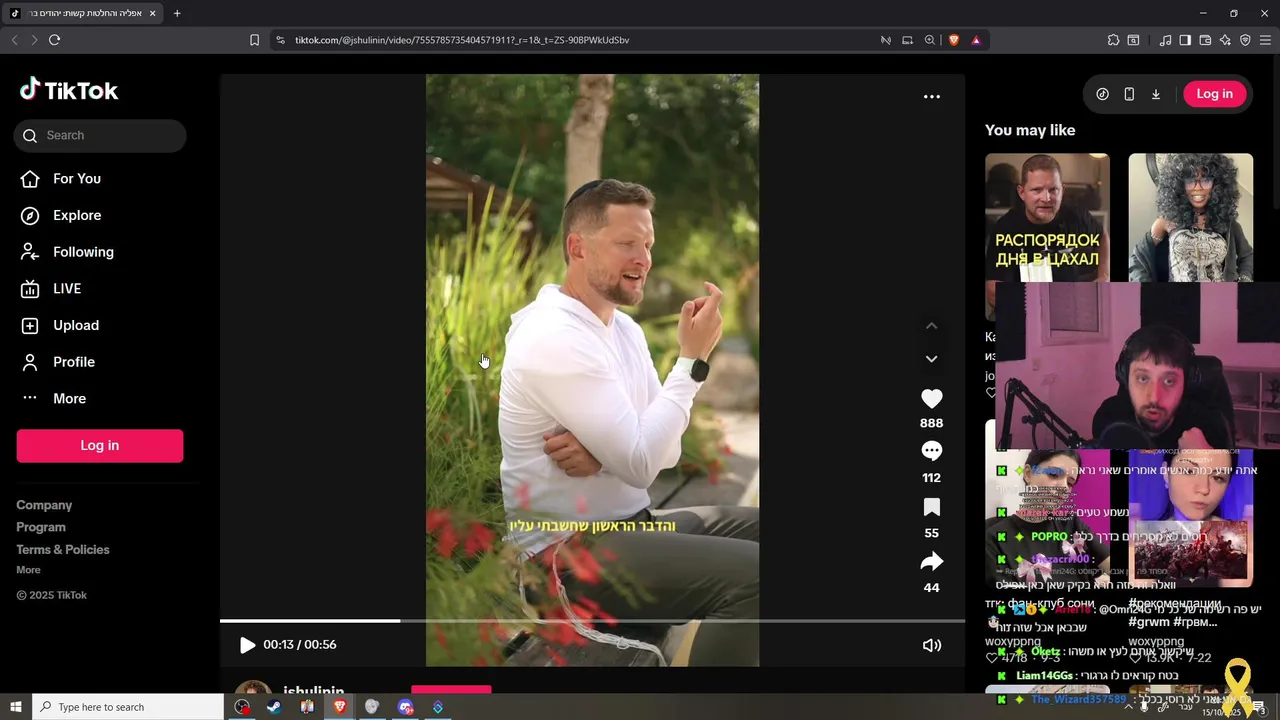Click the top-right Log in button
The image size is (1280, 720).
click(1214, 94)
